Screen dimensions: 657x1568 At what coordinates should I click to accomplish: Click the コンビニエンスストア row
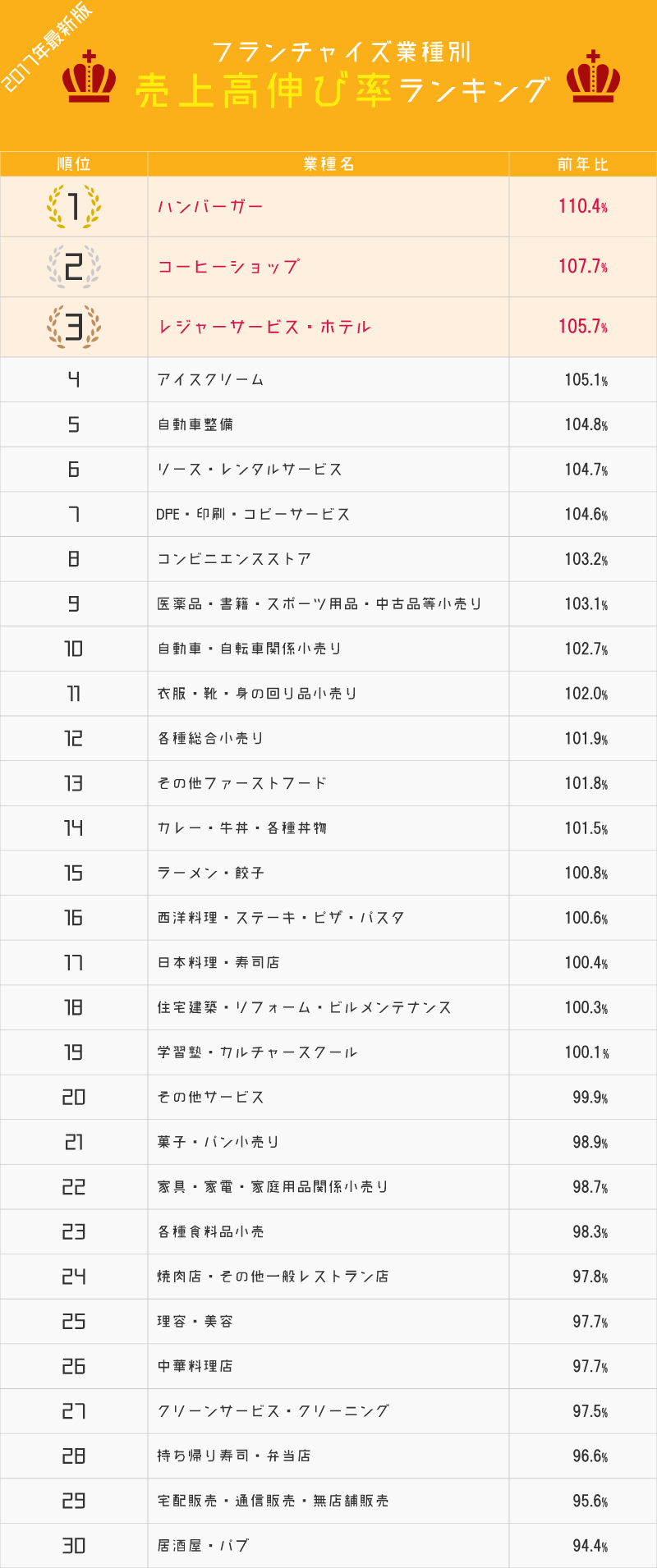(328, 559)
